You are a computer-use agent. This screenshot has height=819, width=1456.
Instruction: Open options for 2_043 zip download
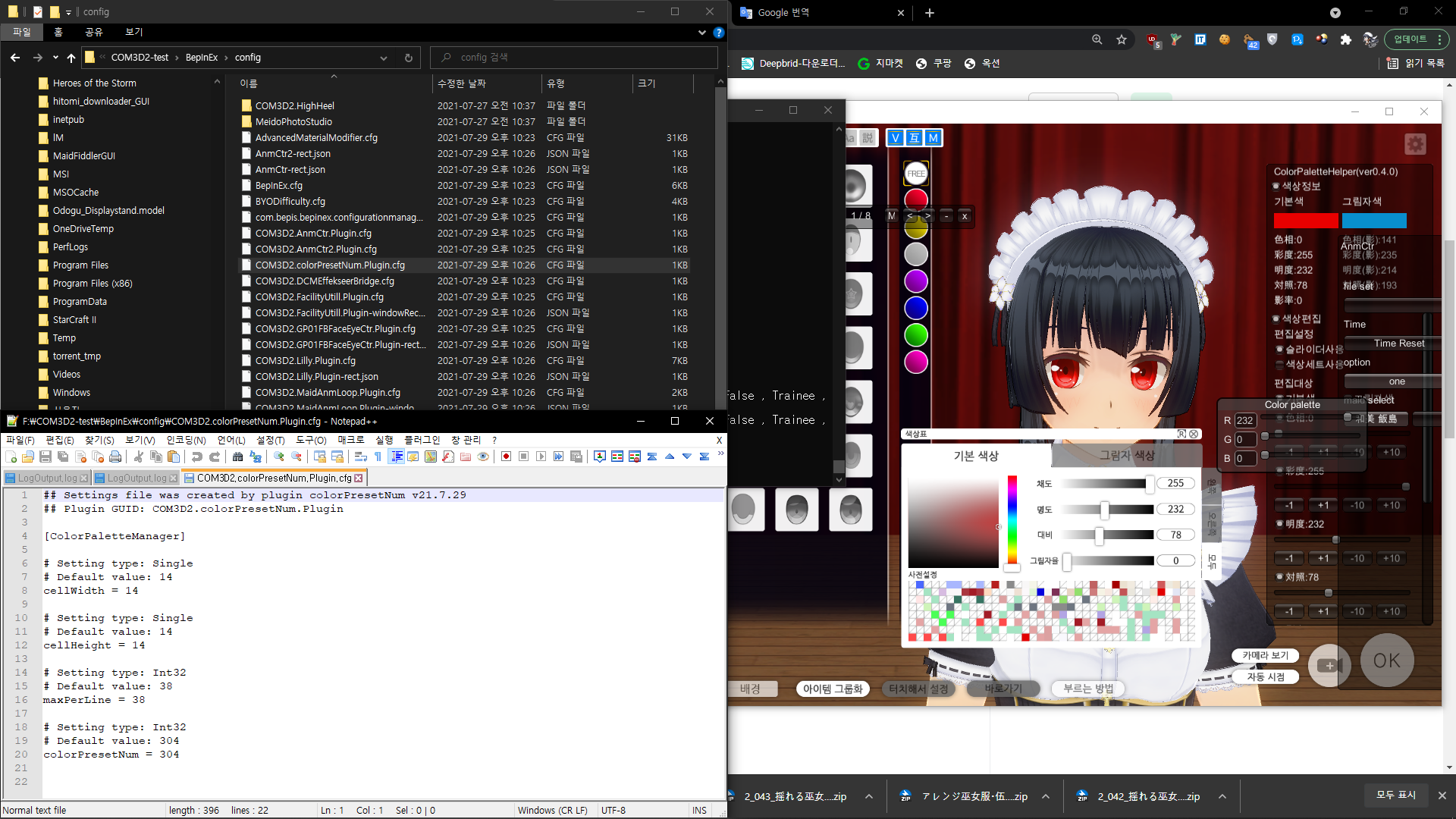point(869,796)
